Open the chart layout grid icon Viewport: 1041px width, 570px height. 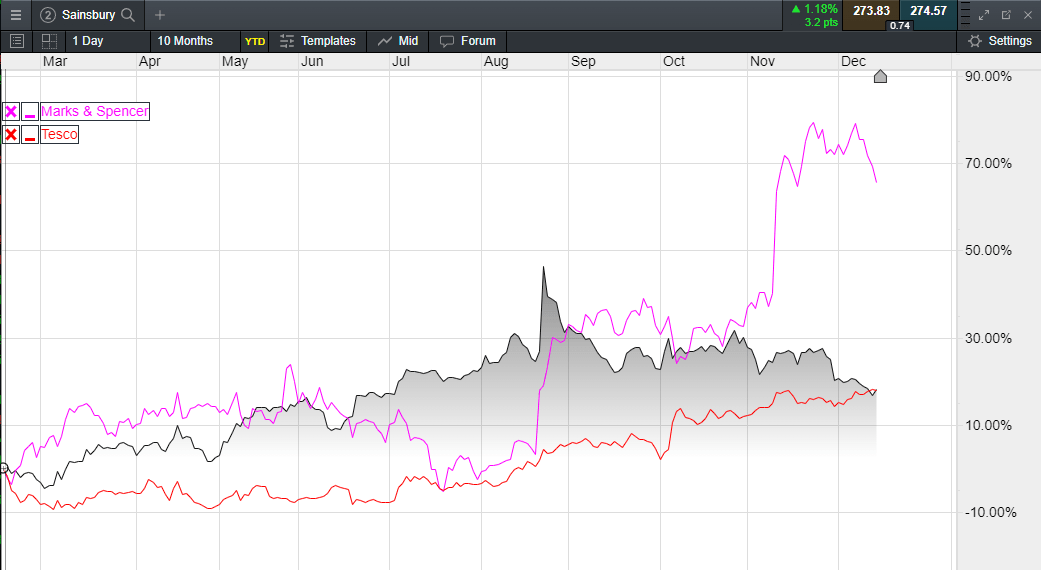pyautogui.click(x=49, y=41)
